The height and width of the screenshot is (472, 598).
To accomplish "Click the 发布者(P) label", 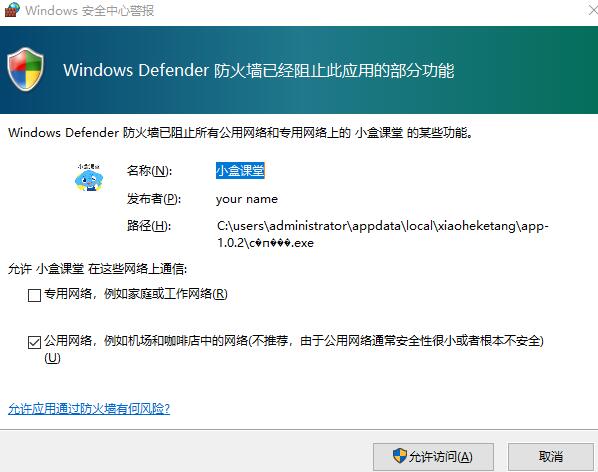I will point(154,199).
